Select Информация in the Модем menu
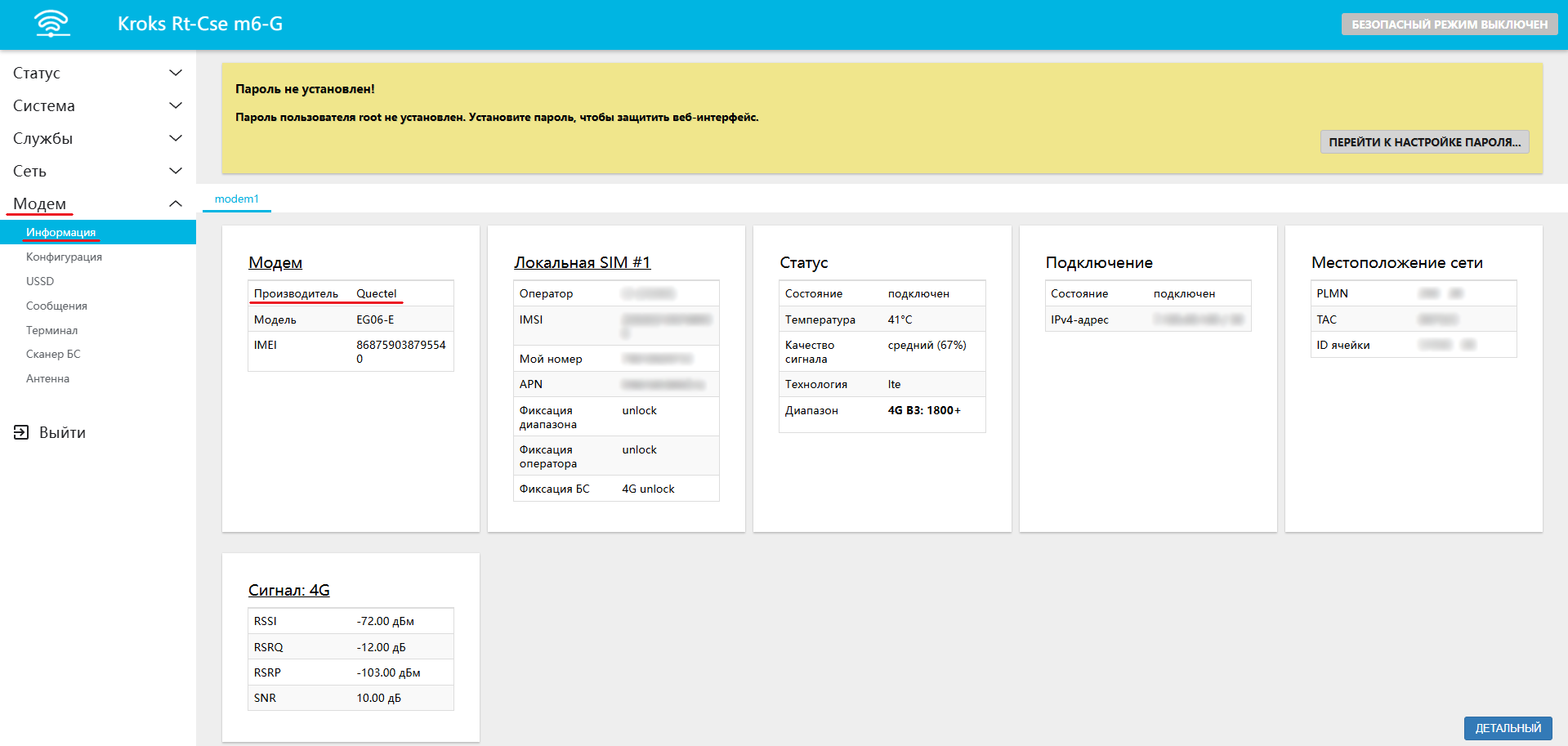Image resolution: width=1568 pixels, height=746 pixels. [x=60, y=232]
